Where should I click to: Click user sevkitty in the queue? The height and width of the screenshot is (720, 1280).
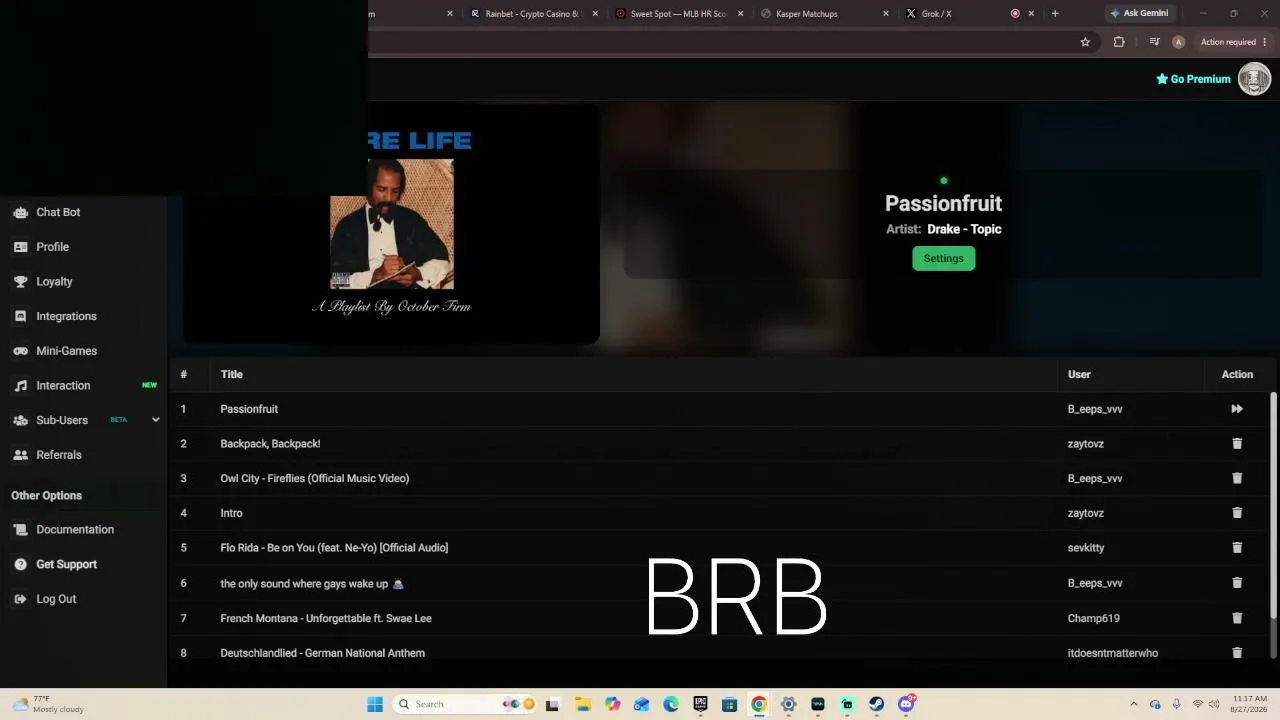point(1086,548)
